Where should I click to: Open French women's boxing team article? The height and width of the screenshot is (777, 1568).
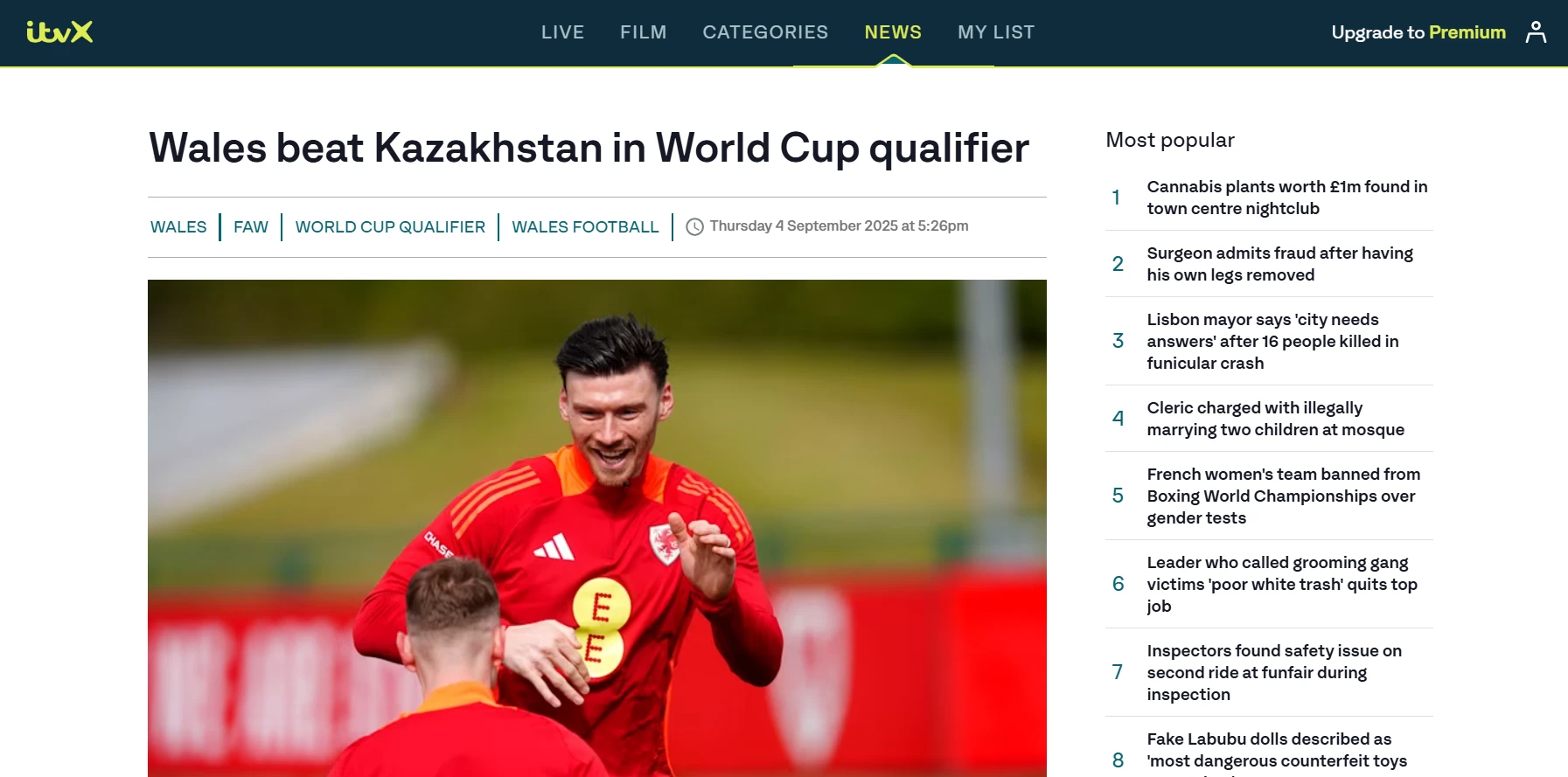1283,496
